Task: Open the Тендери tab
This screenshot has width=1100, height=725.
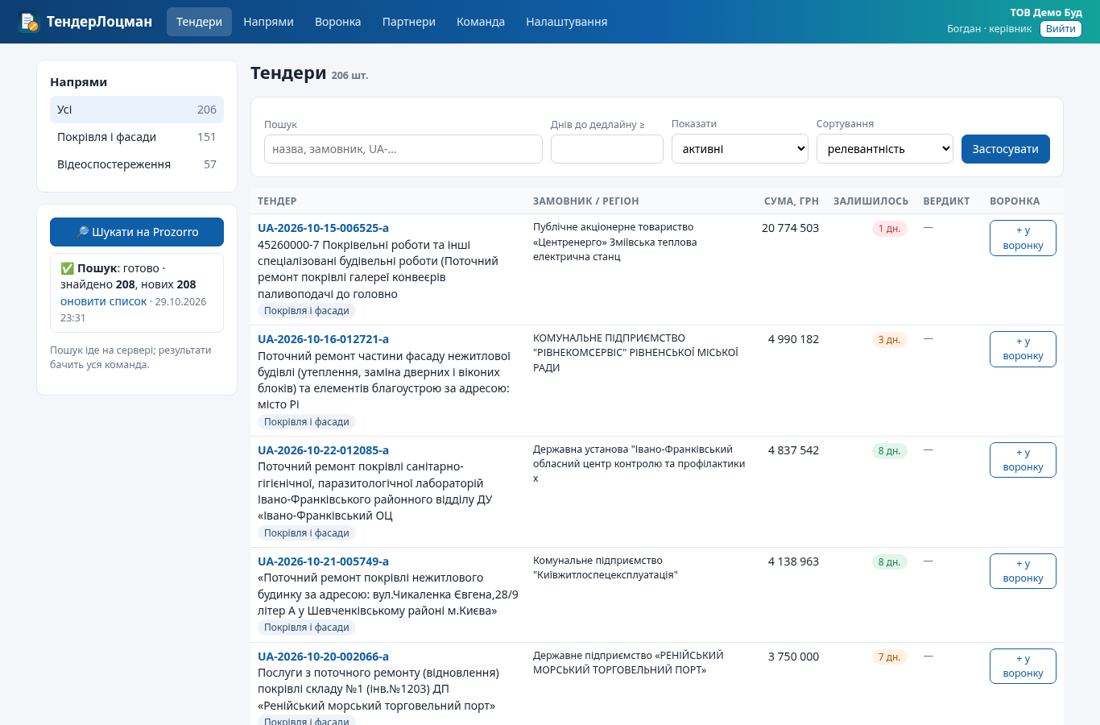Action: pos(199,22)
